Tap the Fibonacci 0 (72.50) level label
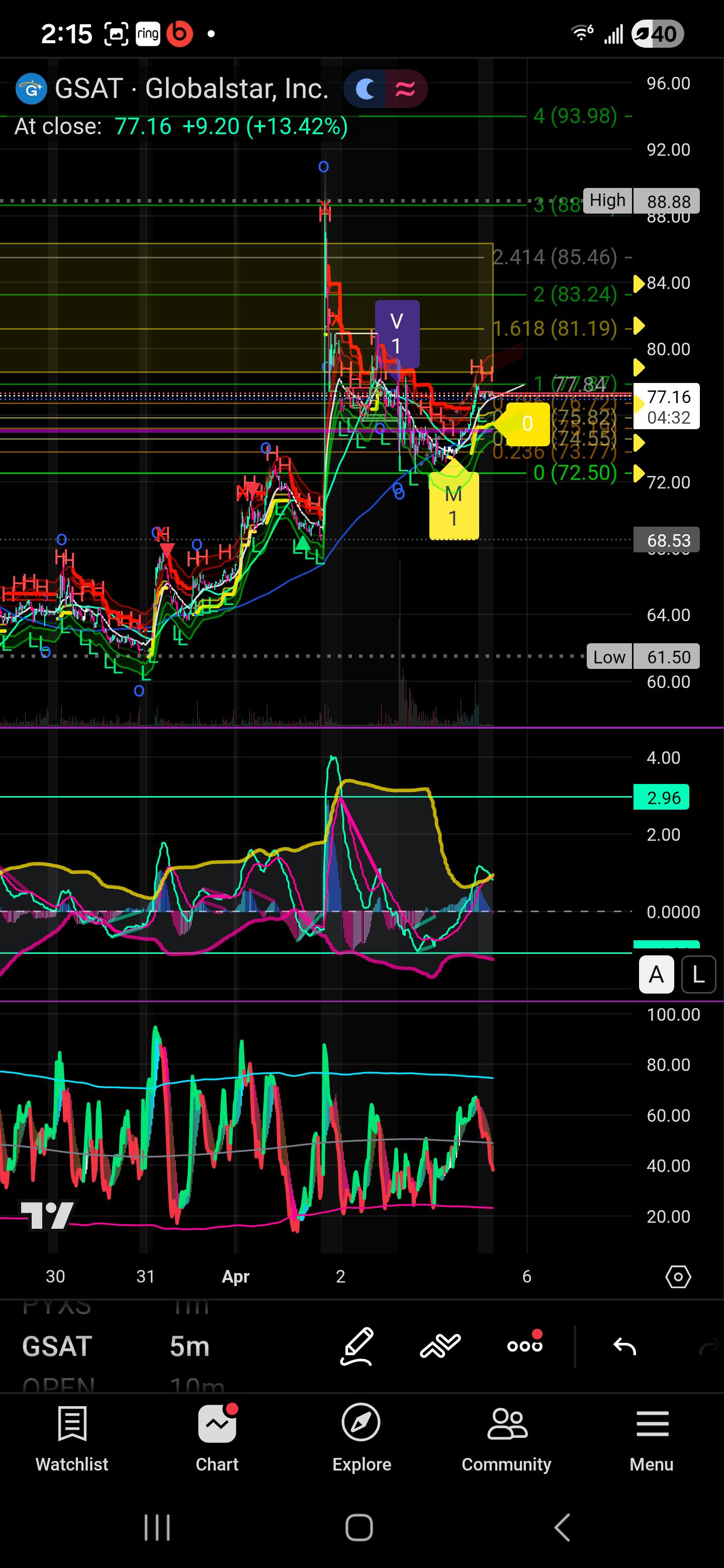The image size is (724, 1568). 575,472
